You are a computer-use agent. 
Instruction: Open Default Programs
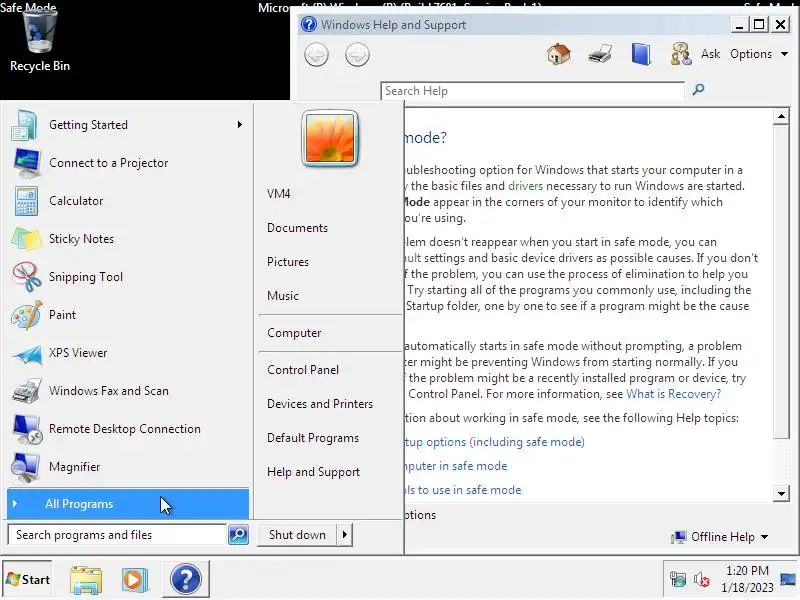point(313,438)
